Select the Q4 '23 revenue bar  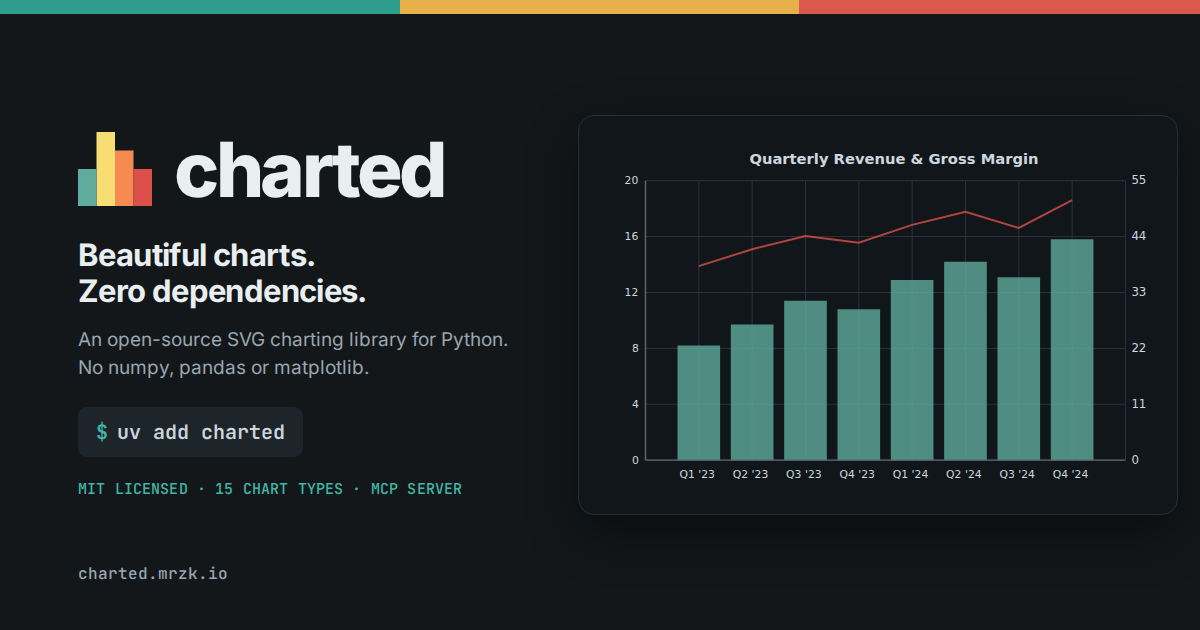[x=859, y=385]
